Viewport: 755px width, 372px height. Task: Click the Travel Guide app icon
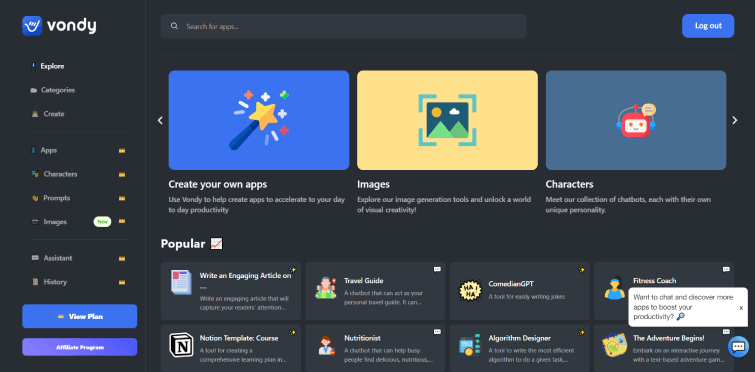point(326,287)
